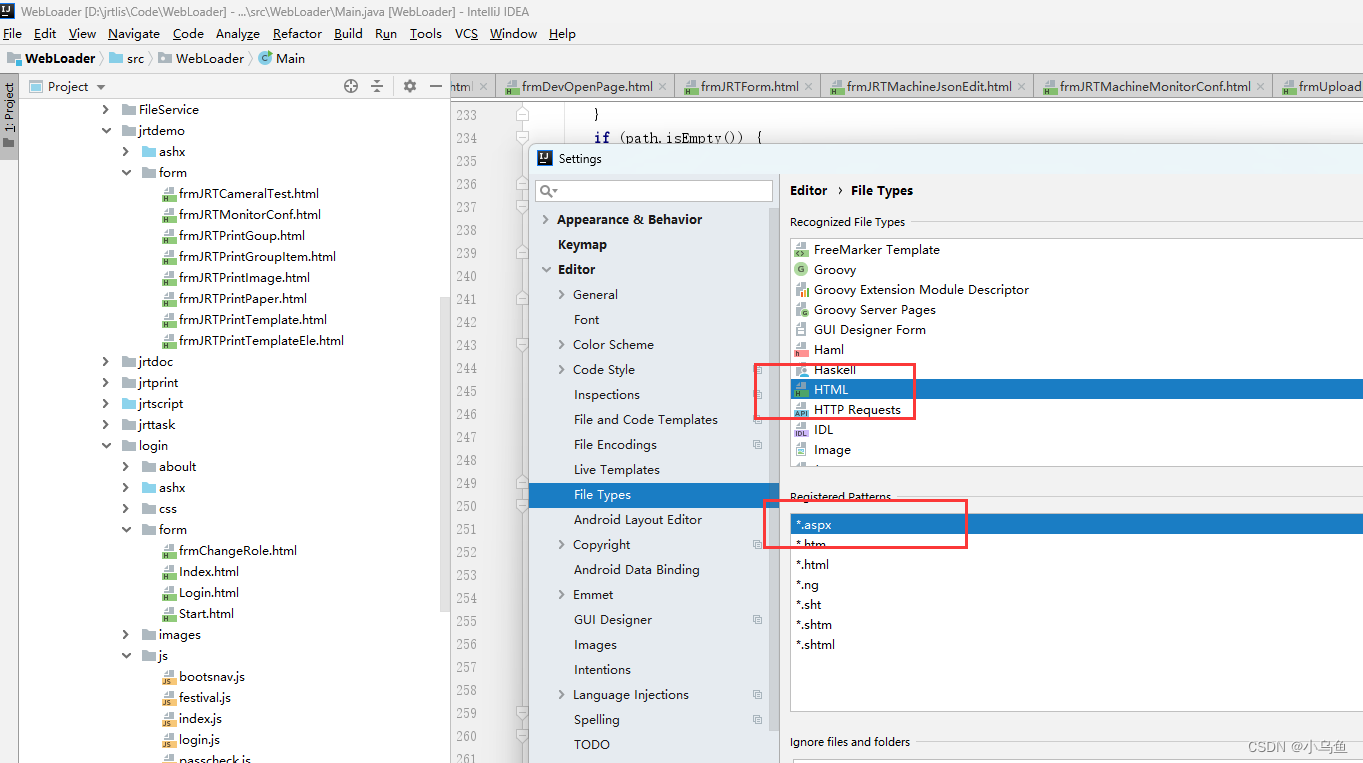Click FreeMarker Template icon

click(x=801, y=250)
